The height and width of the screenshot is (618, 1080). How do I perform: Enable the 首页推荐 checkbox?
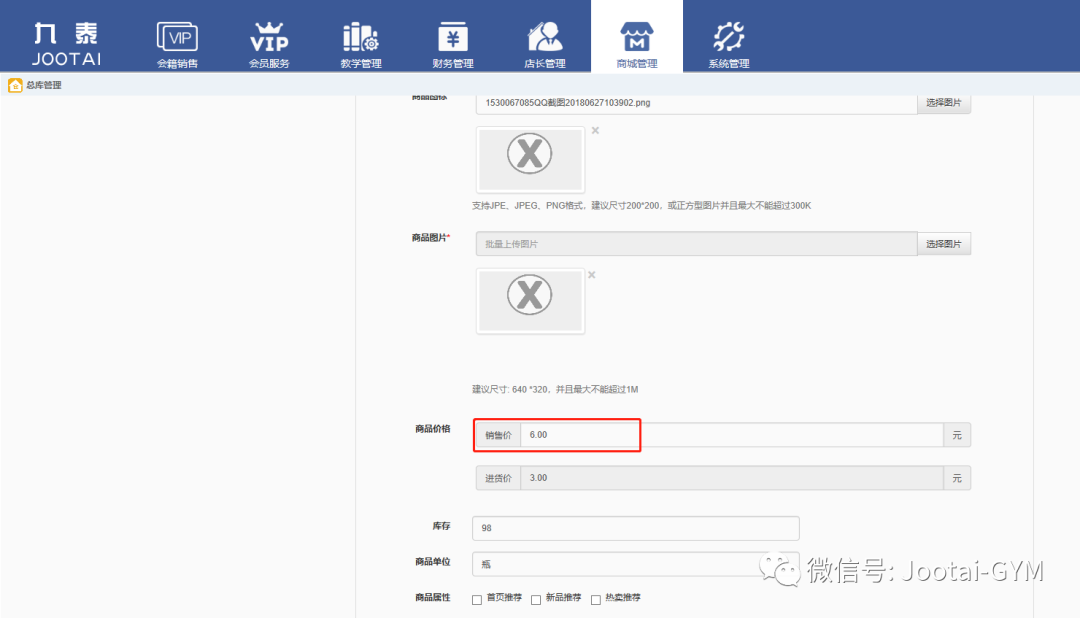coord(476,598)
